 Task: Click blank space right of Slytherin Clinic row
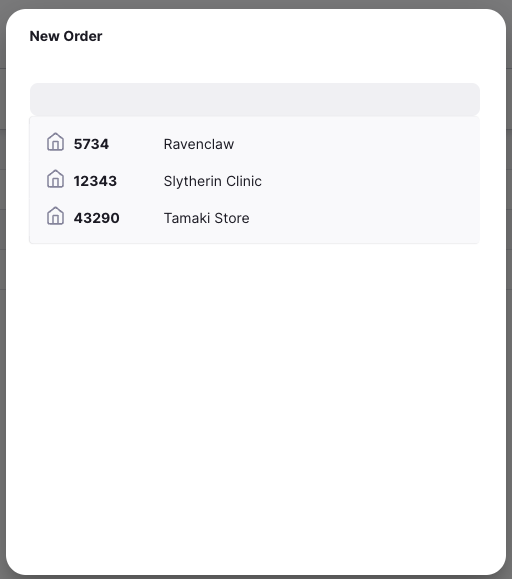(369, 181)
